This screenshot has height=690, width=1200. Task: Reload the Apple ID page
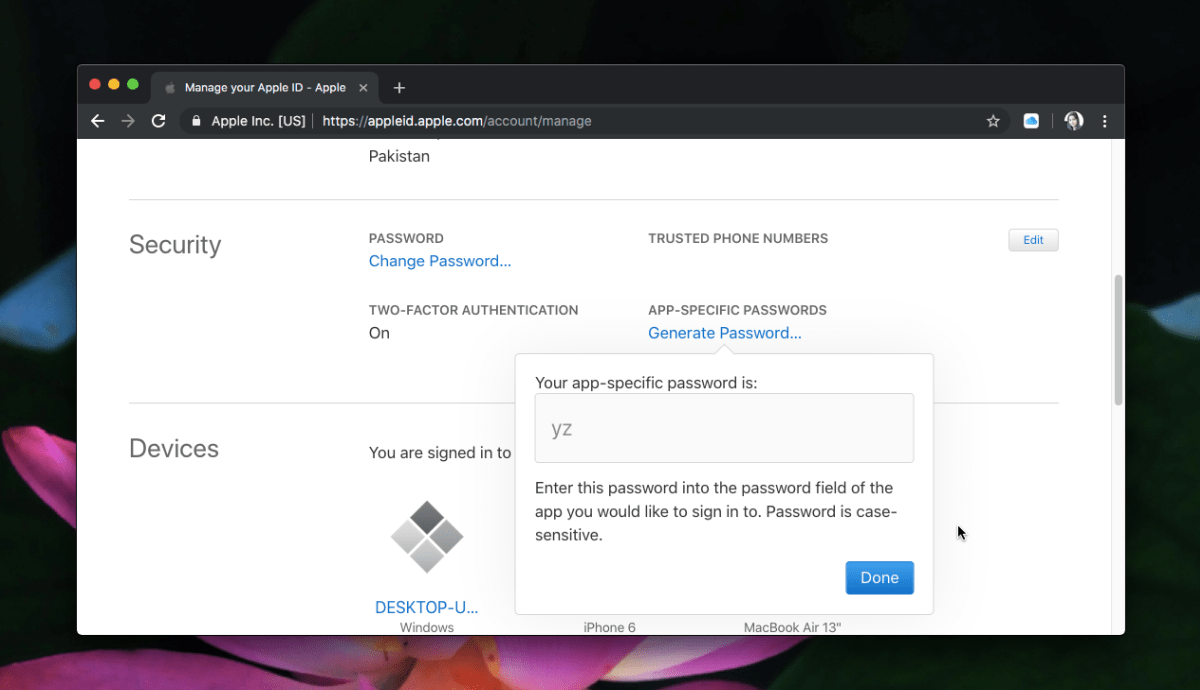158,121
